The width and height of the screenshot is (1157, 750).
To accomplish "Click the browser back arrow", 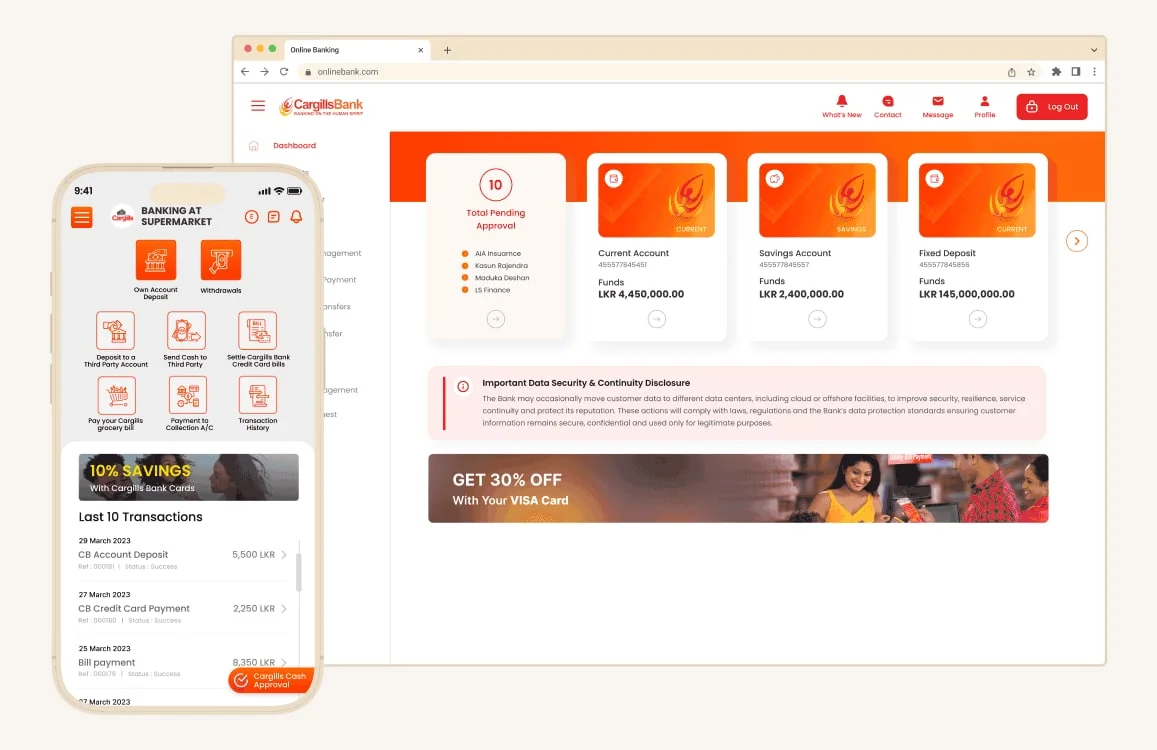I will 245,72.
